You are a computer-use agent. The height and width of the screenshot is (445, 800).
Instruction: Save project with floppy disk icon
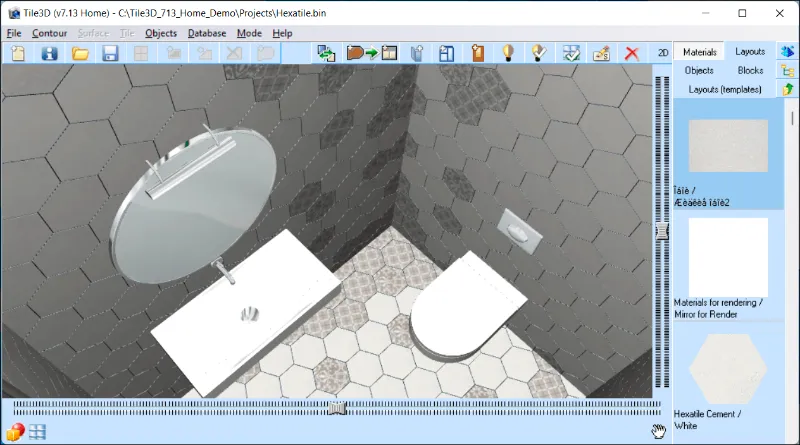pos(111,53)
